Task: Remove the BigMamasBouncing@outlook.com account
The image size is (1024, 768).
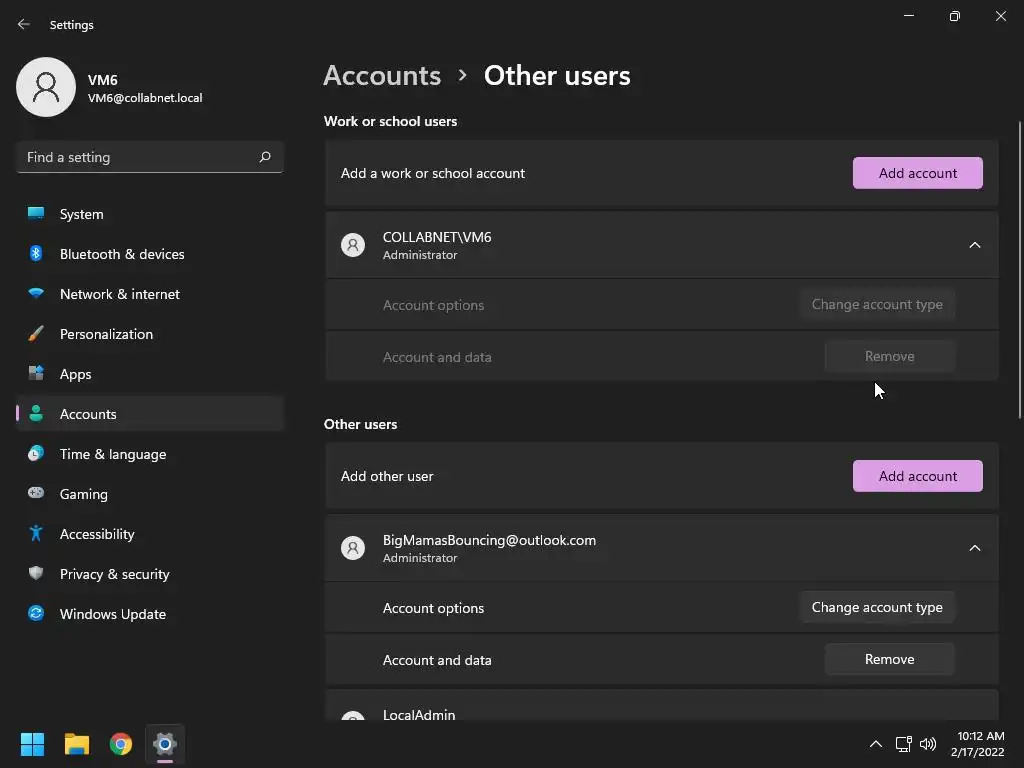Action: [x=889, y=660]
